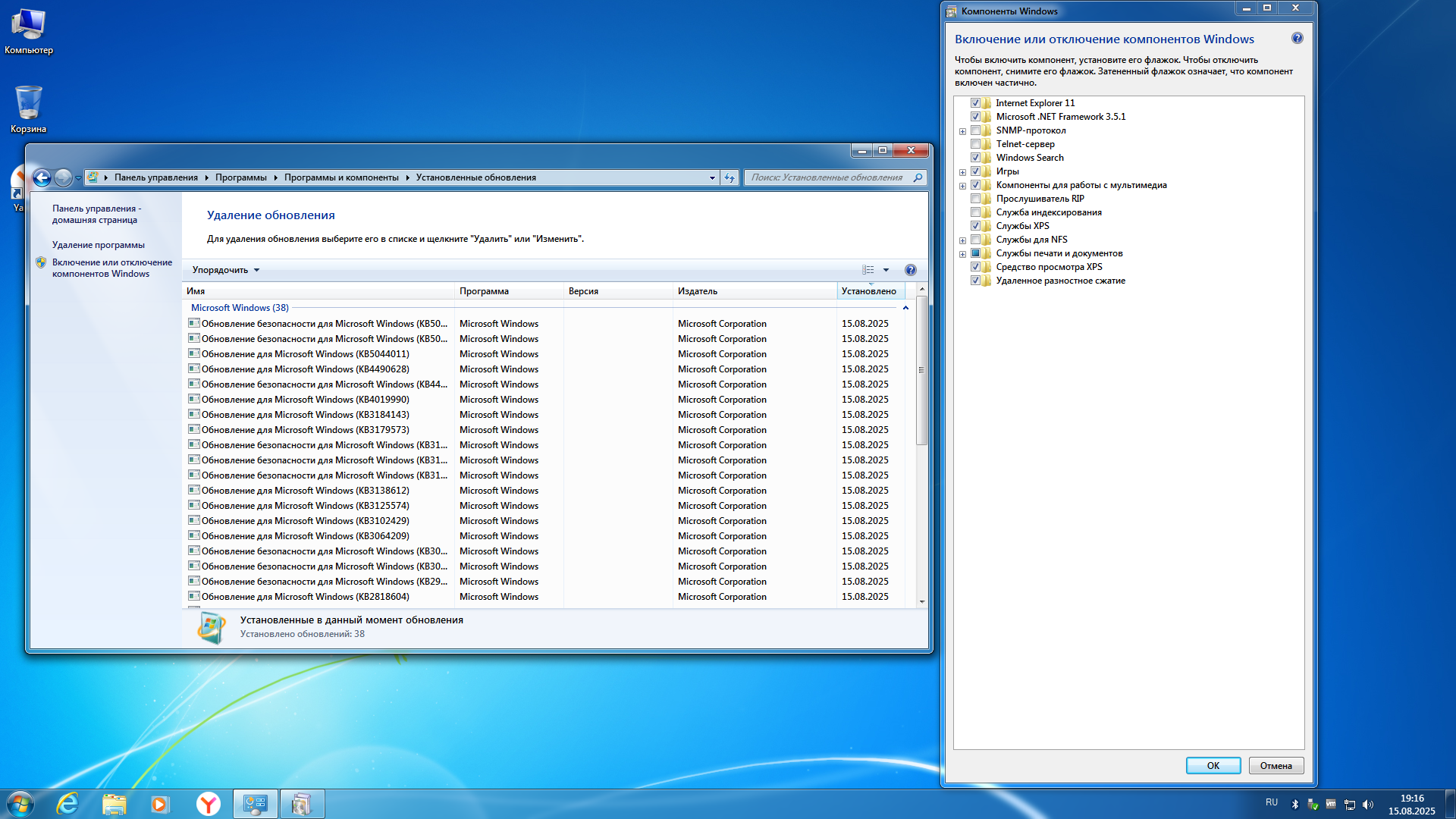Screen dimensions: 1456x819
Task: Expand the SNMP-протокол tree node
Action: 962,131
